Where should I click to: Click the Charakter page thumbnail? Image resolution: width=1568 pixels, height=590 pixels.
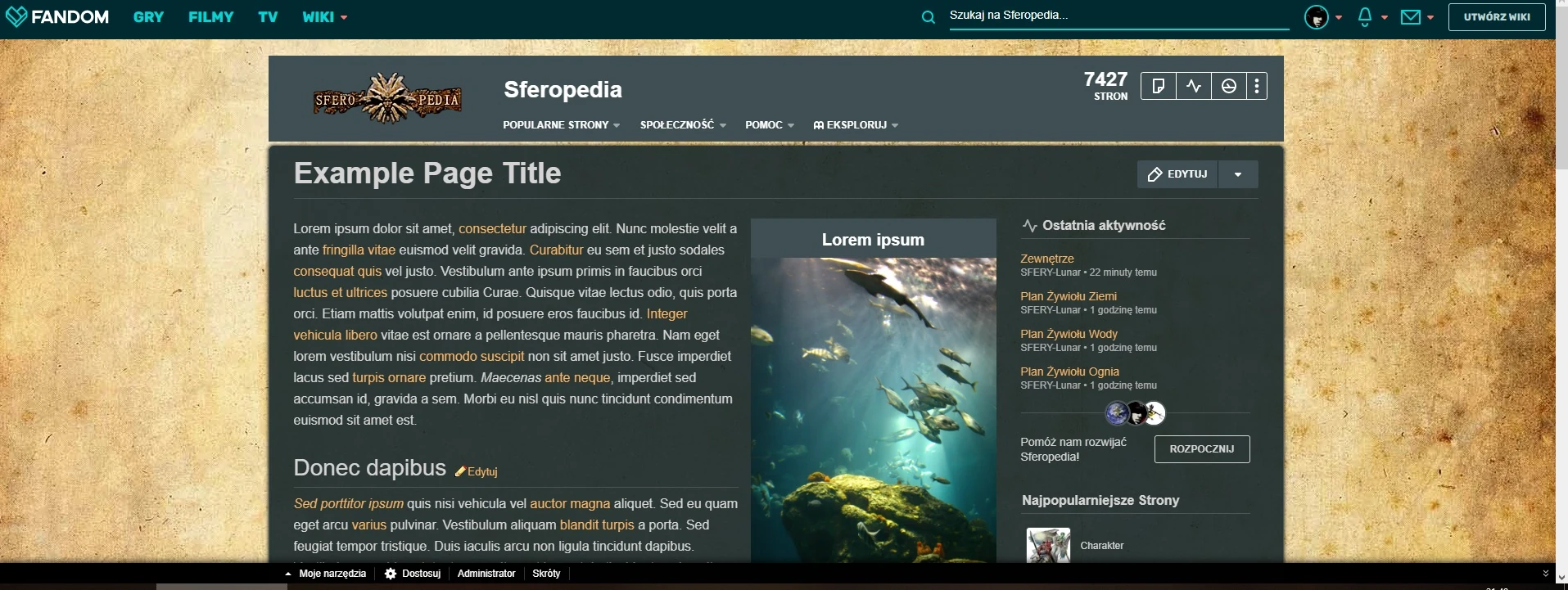click(x=1048, y=545)
